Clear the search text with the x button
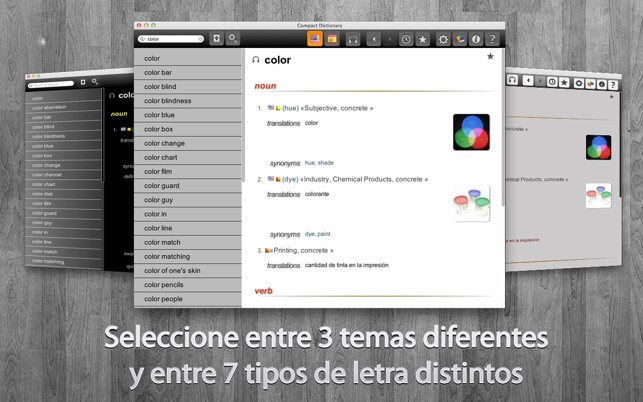 pyautogui.click(x=200, y=39)
